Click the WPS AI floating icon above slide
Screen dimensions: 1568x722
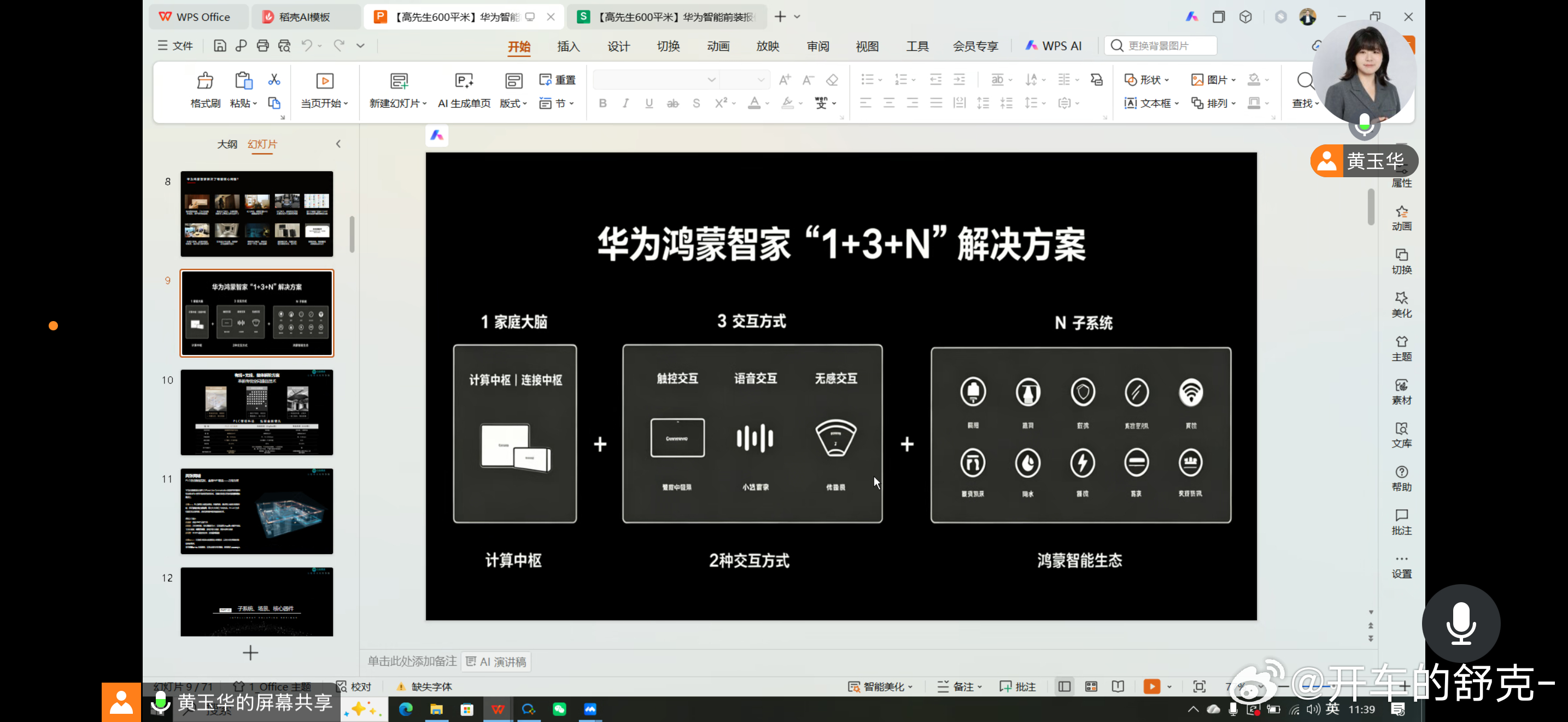pyautogui.click(x=436, y=135)
